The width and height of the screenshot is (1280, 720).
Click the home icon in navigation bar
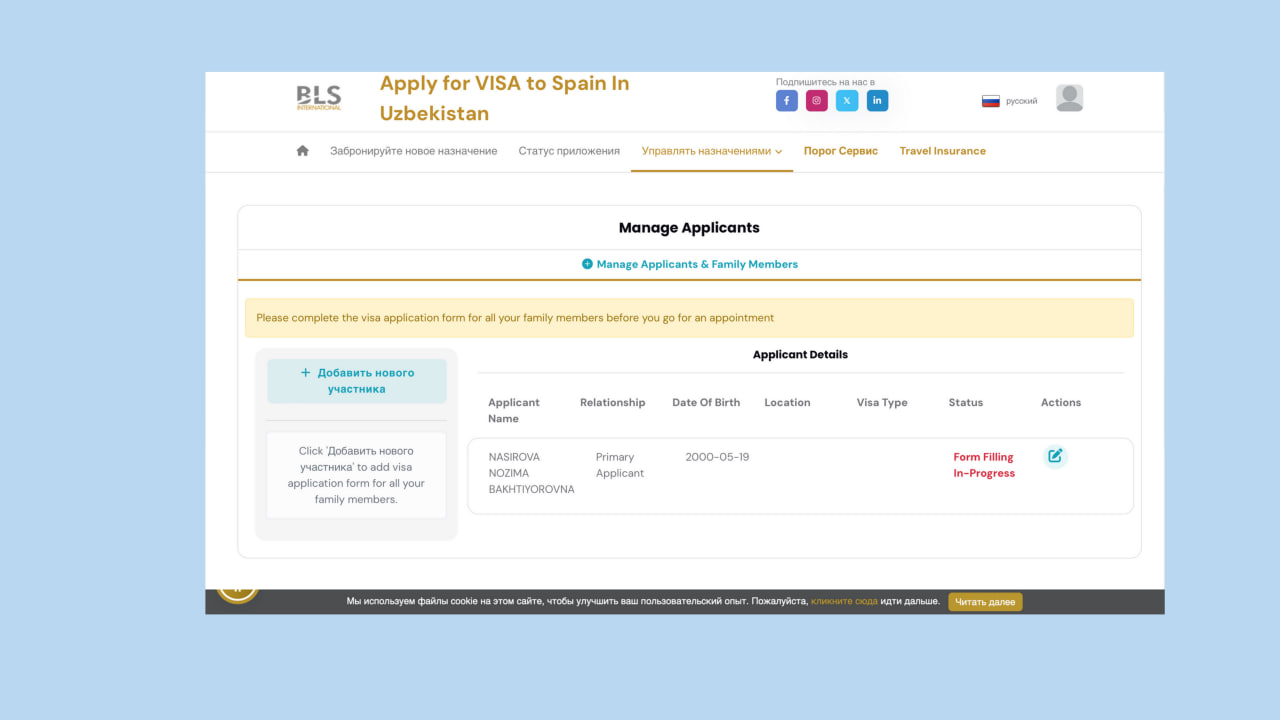pyautogui.click(x=303, y=151)
